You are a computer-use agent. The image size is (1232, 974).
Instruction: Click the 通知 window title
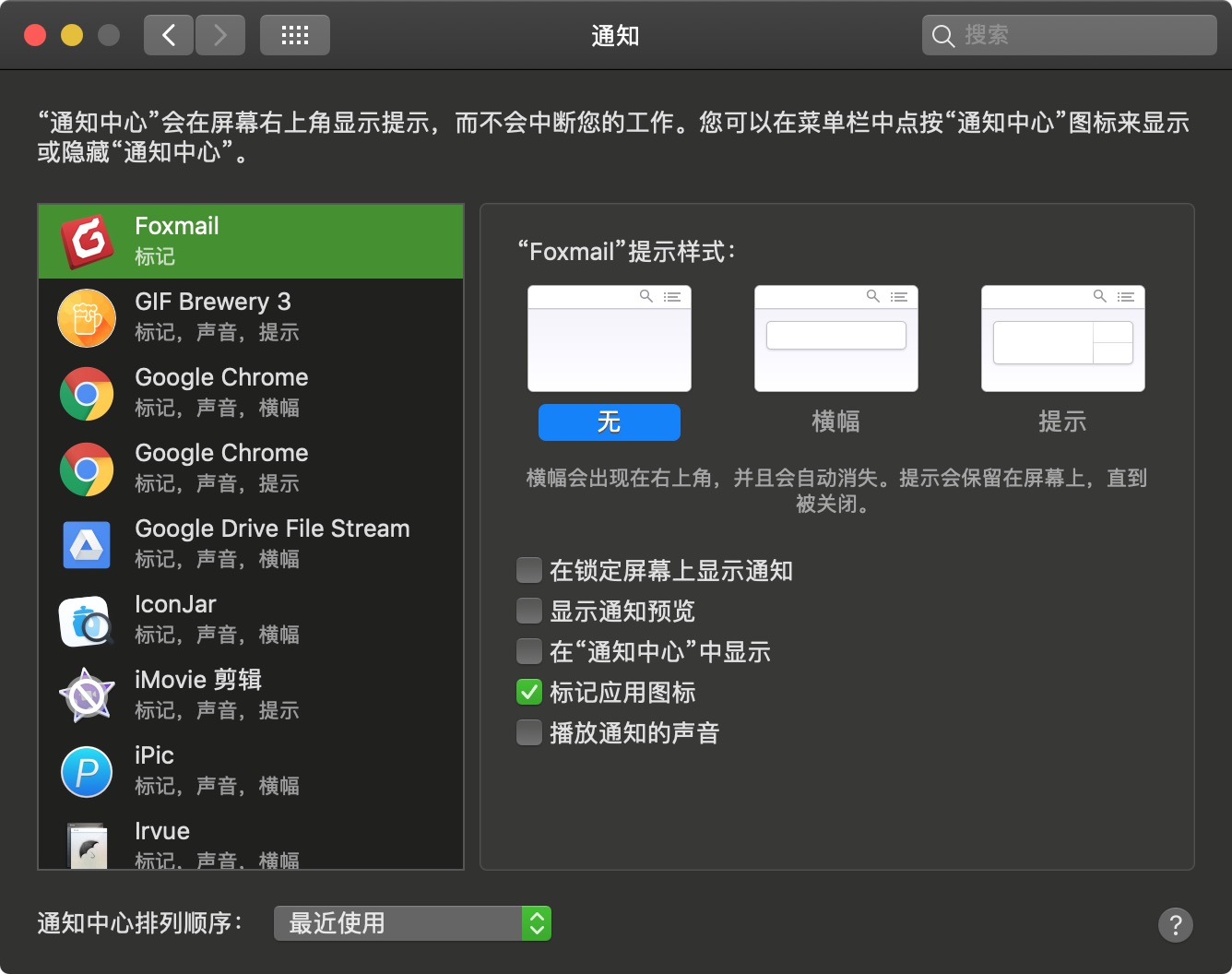(615, 36)
